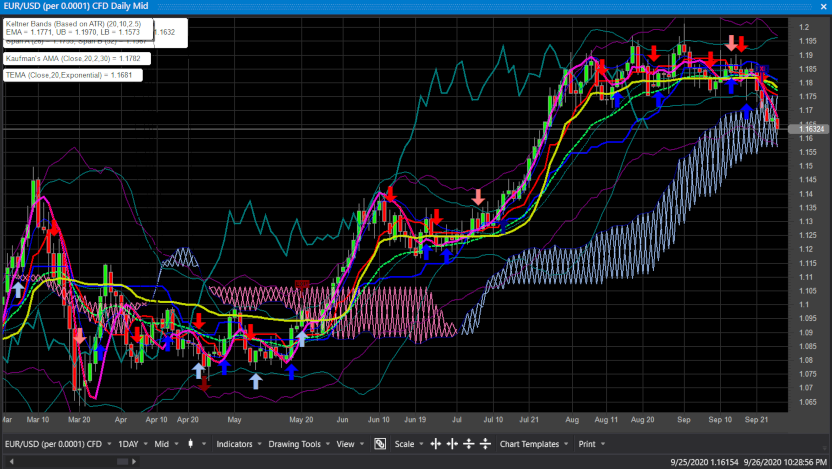Click the Aug 11 date axis label
This screenshot has width=832, height=469.
[x=606, y=420]
